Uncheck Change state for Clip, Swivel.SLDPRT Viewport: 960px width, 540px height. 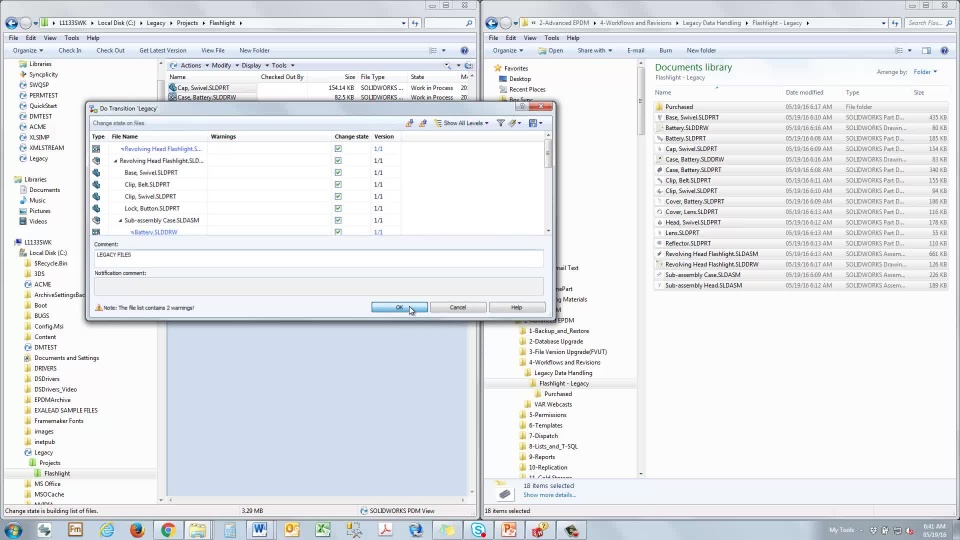pyautogui.click(x=338, y=197)
